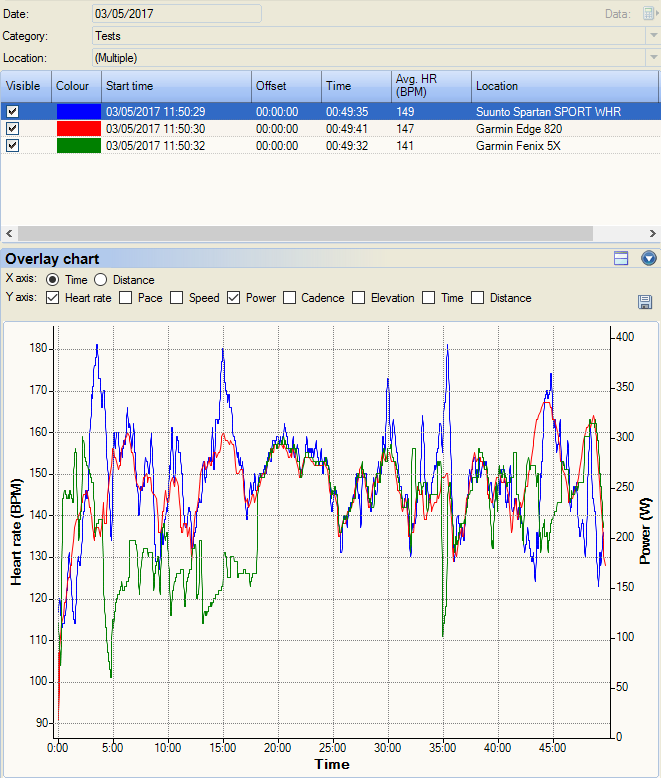The width and height of the screenshot is (661, 778).
Task: Expand the Location dropdown showing (Multiple)
Action: pyautogui.click(x=652, y=58)
